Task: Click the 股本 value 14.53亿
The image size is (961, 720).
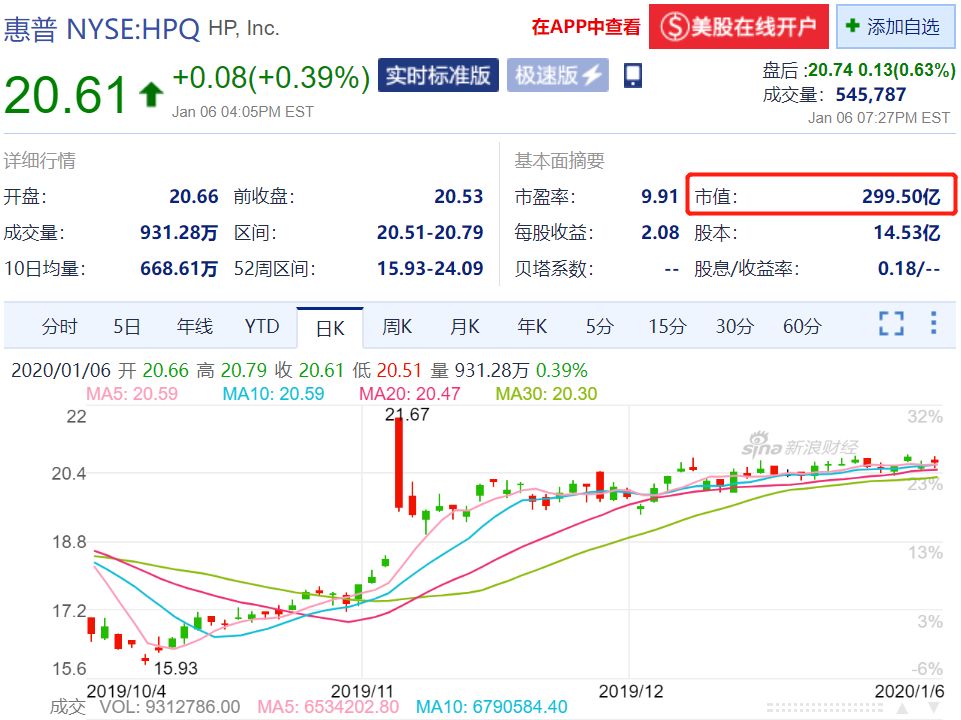Action: (x=906, y=232)
